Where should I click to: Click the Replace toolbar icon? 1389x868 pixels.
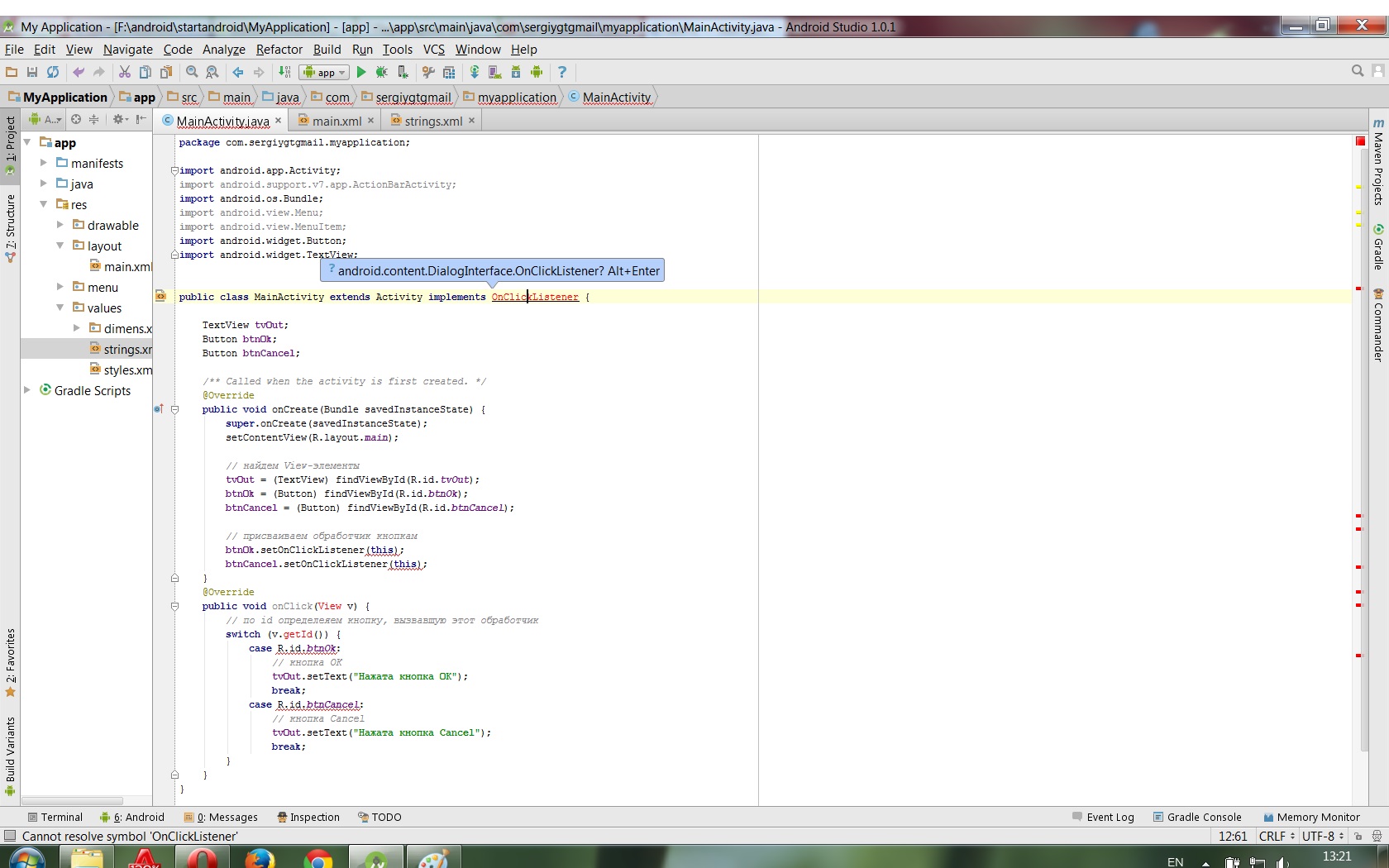[212, 72]
